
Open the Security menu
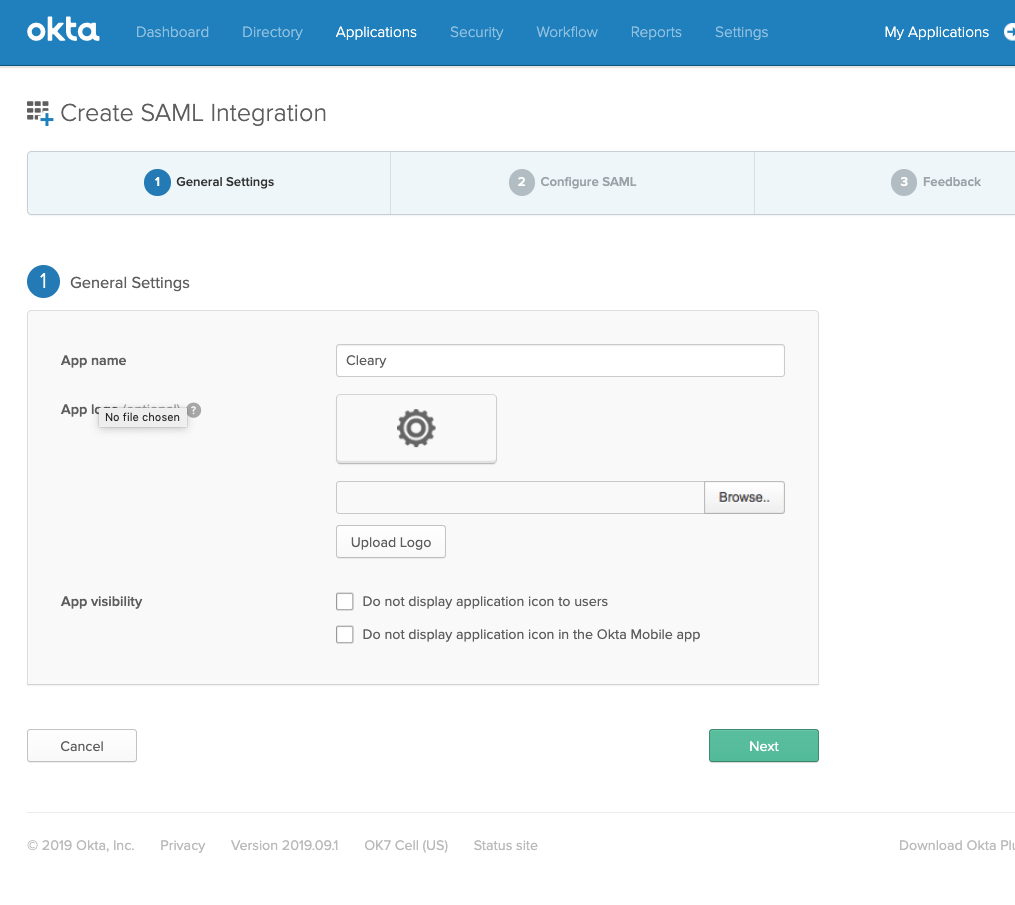point(476,32)
